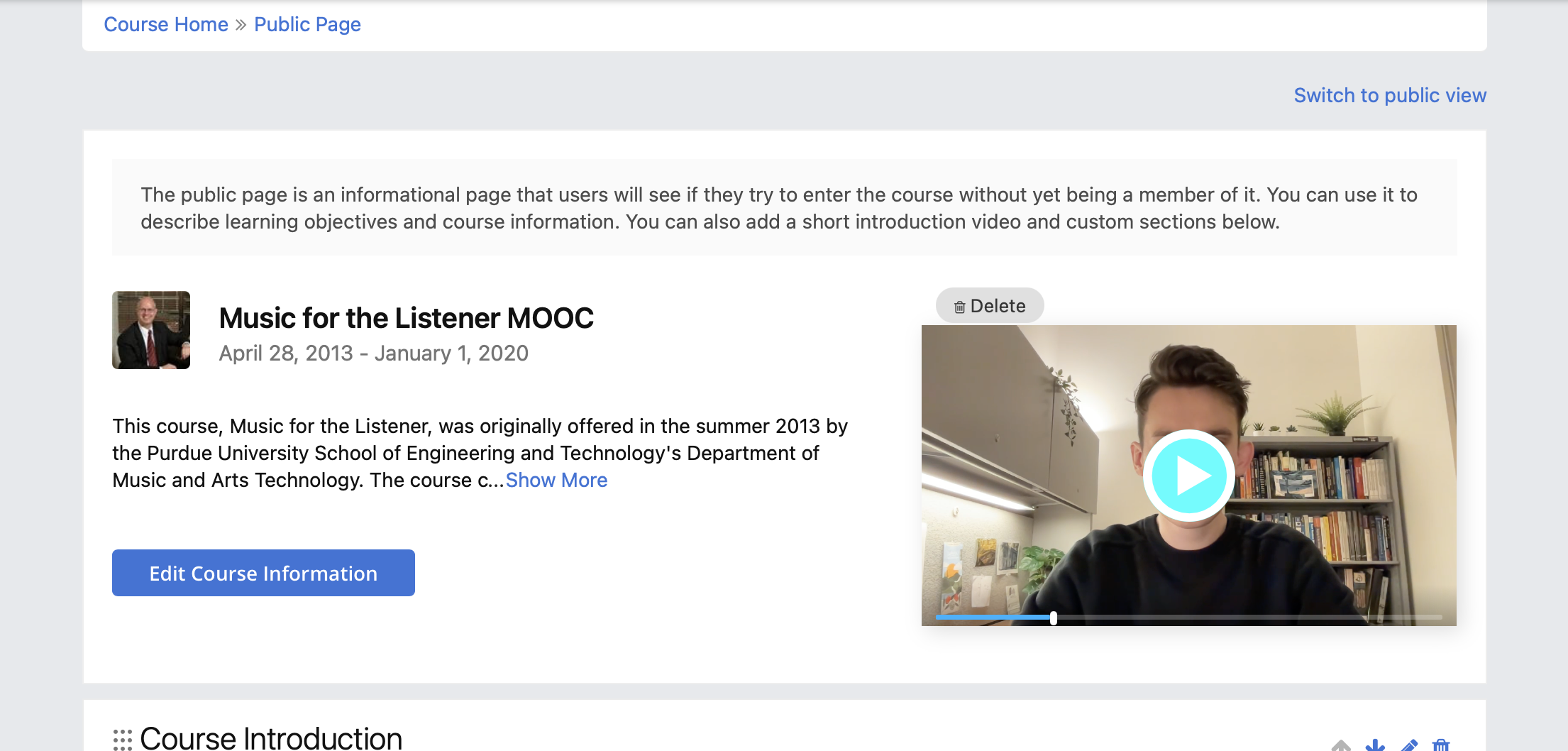The height and width of the screenshot is (751, 1568).
Task: Click the instructor profile photo thumbnail
Action: pos(151,330)
